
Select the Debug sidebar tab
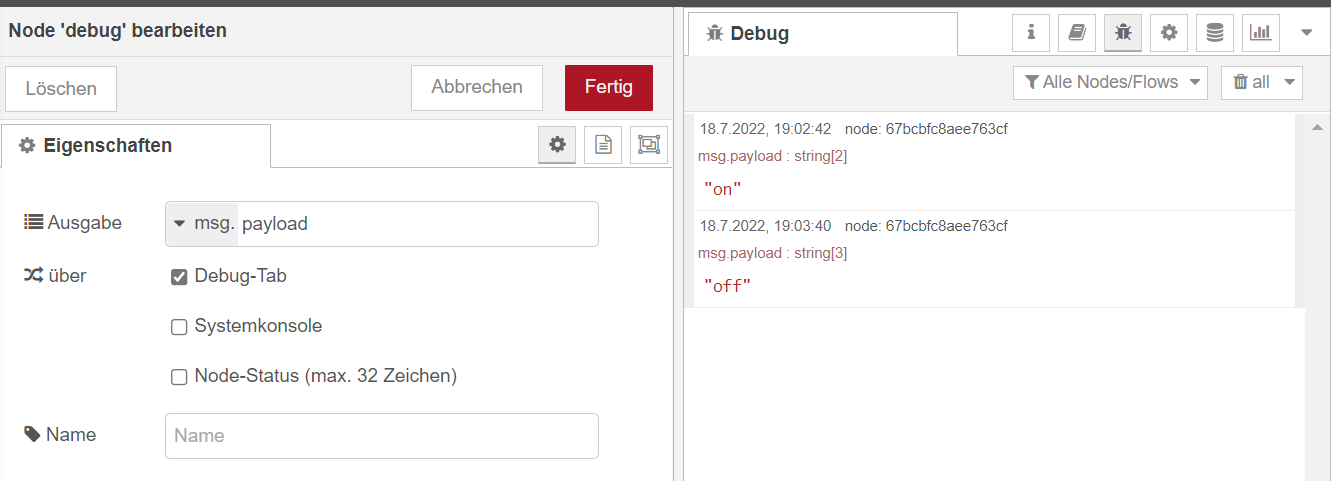(822, 34)
